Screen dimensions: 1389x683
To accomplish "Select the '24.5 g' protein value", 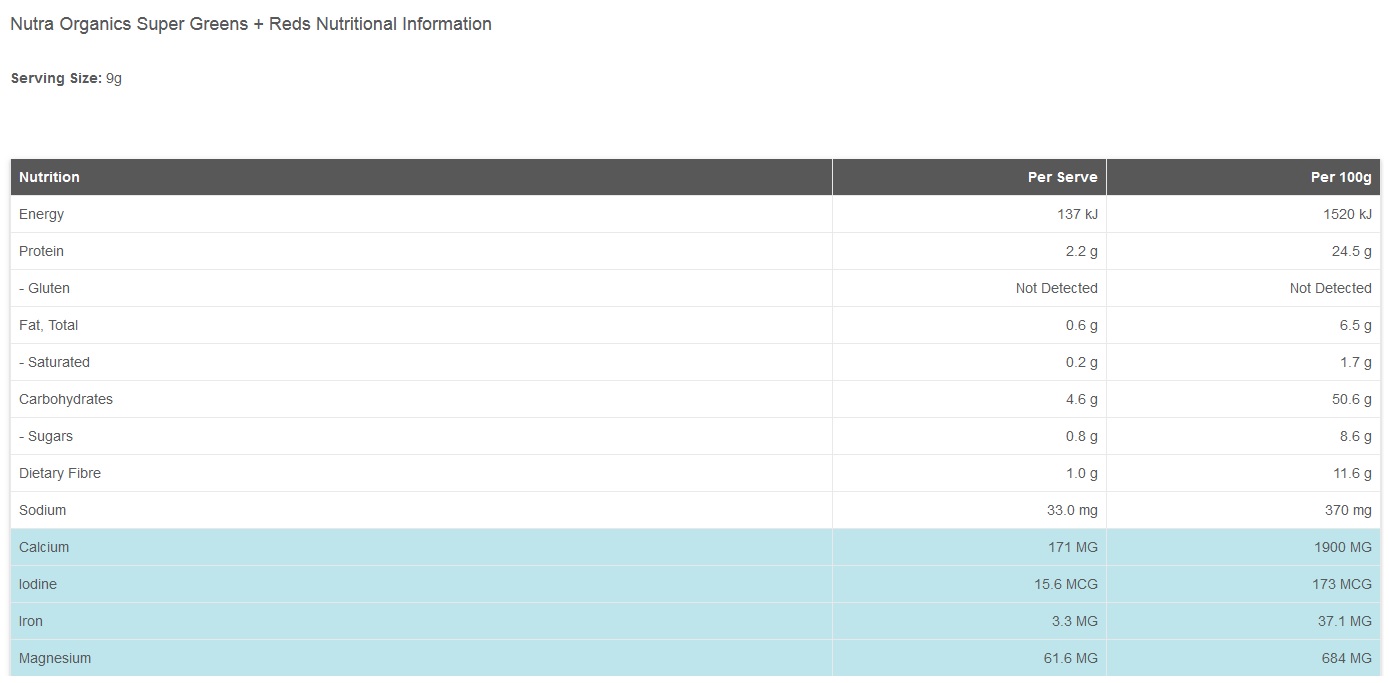I will pos(1352,251).
